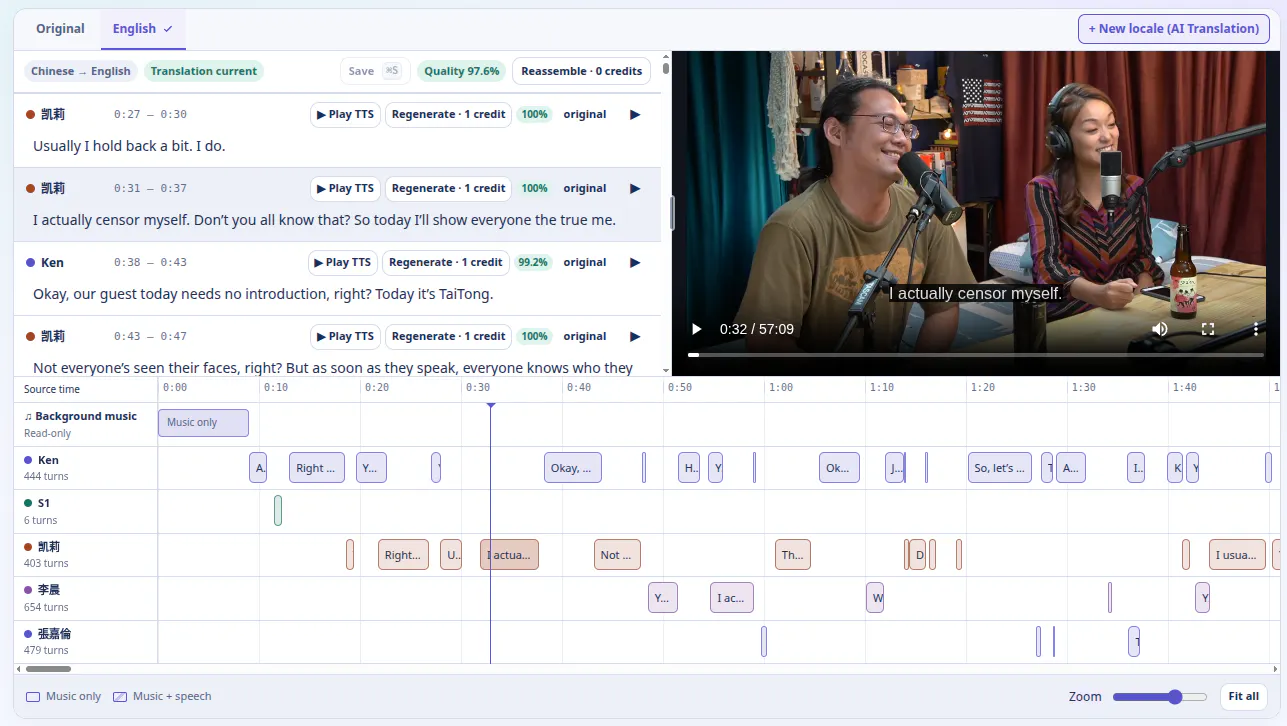Play the 0:43 – 0:47 segment arrow
Viewport: 1287px width, 726px height.
[x=634, y=337]
